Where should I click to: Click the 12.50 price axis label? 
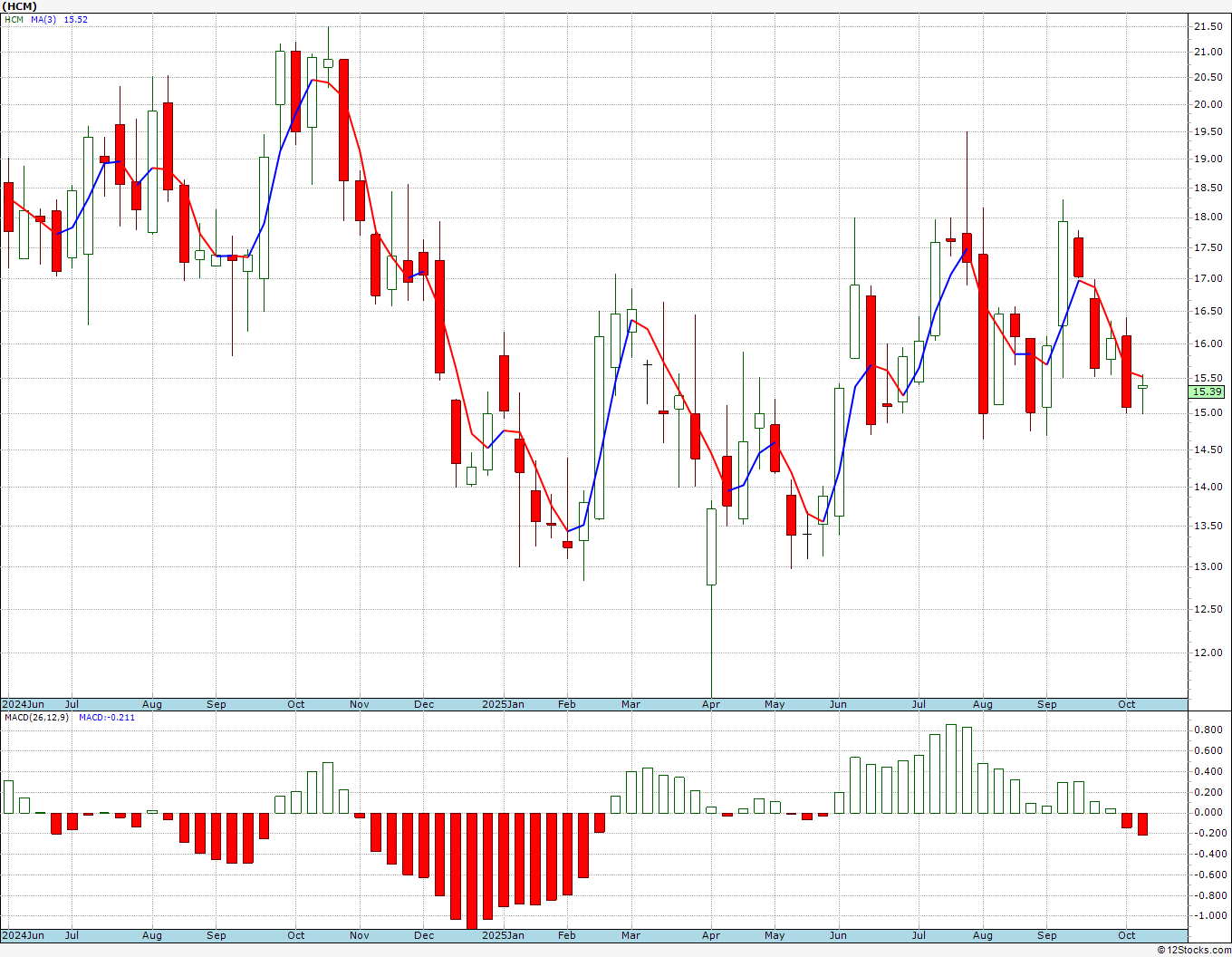tap(1207, 610)
